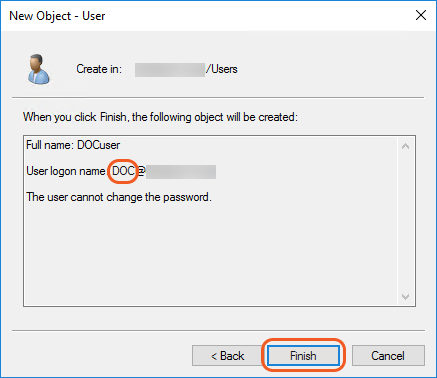Viewport: 437px width, 378px height.
Task: Click the empty area of the summary box
Action: pos(211,253)
